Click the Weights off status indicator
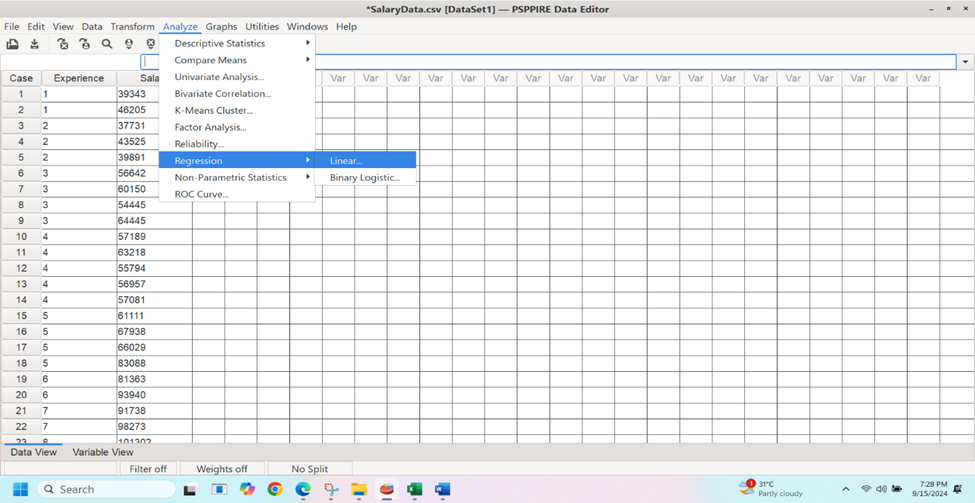 pyautogui.click(x=222, y=469)
